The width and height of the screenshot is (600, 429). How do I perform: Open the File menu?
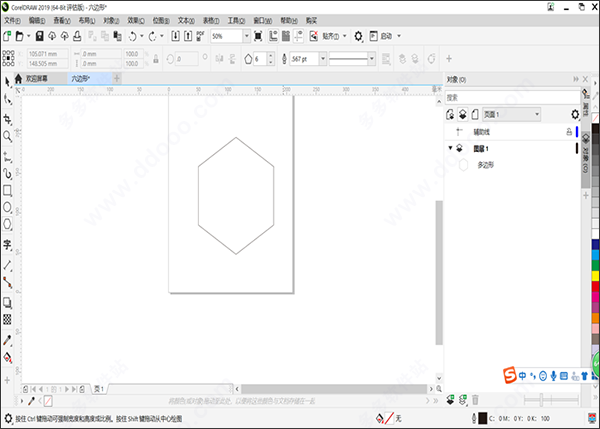click(x=12, y=21)
